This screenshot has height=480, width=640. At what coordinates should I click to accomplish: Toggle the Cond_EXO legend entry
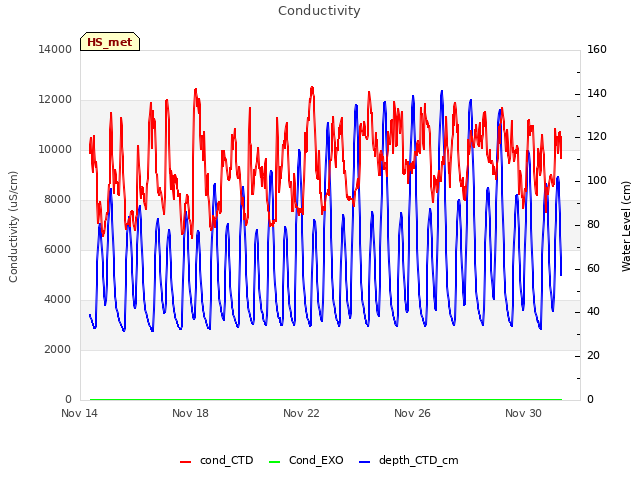[306, 460]
